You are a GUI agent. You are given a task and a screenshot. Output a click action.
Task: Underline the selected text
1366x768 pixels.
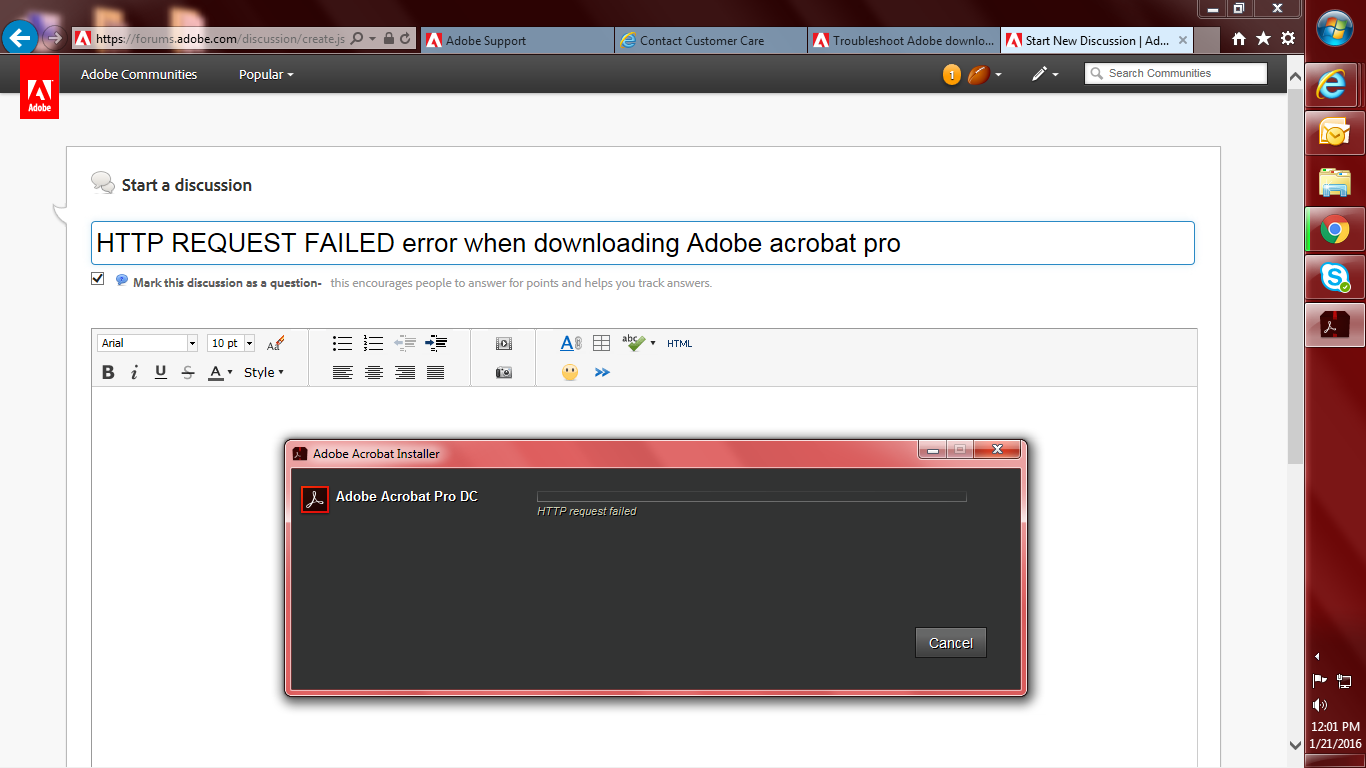(160, 372)
